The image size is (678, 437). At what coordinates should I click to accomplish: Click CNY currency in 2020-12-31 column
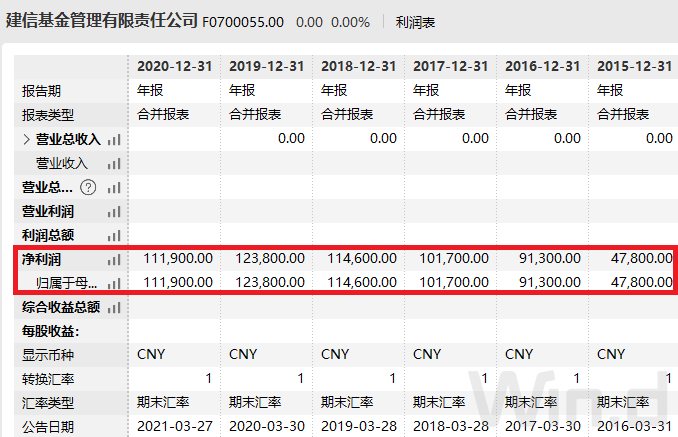[151, 354]
